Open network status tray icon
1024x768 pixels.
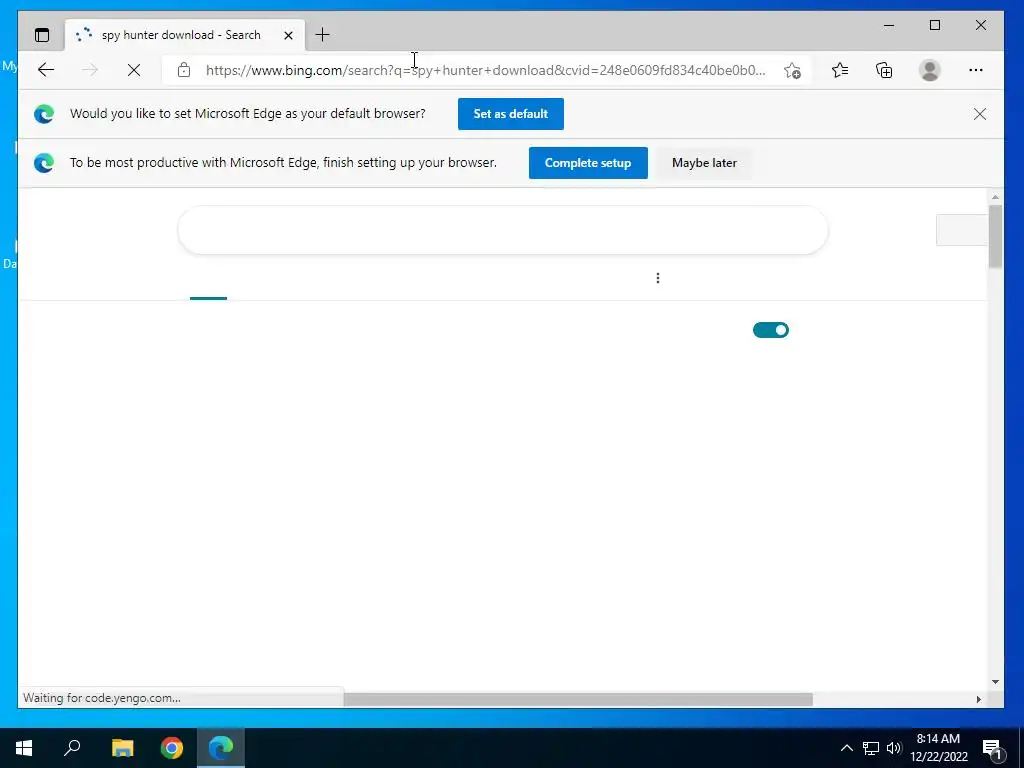pos(871,748)
